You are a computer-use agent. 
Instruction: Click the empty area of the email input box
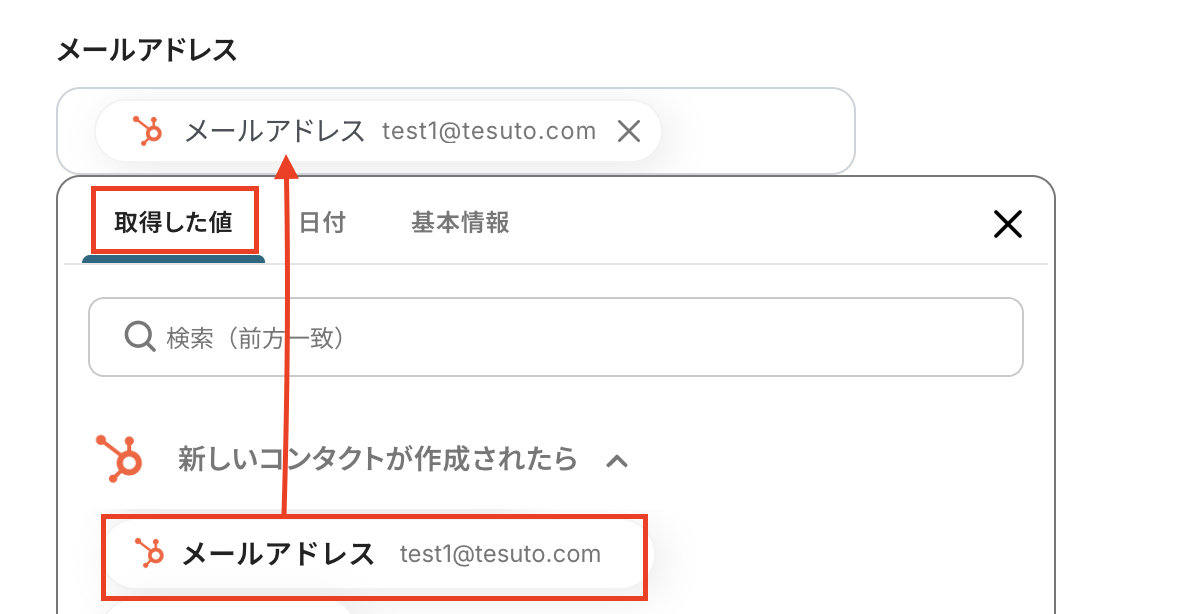coord(760,131)
